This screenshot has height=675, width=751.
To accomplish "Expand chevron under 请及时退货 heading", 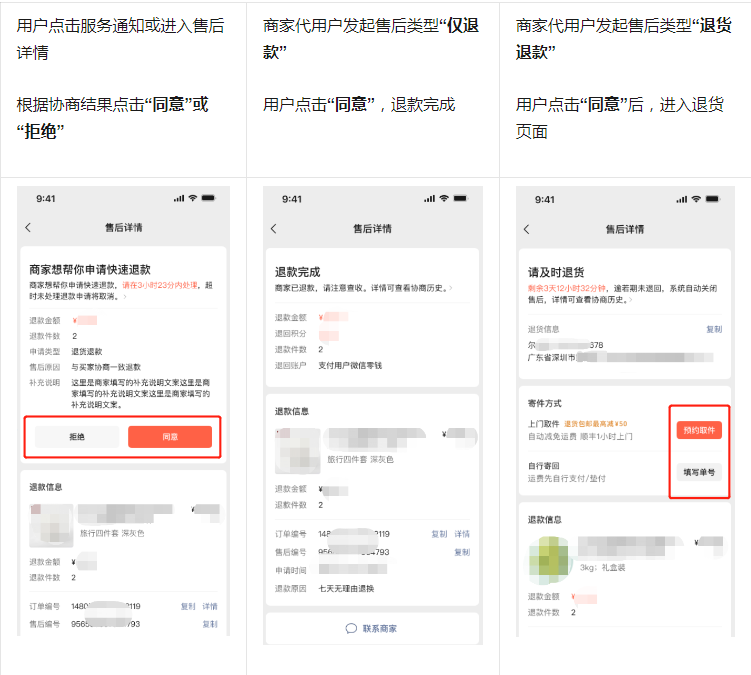I will pyautogui.click(x=631, y=299).
